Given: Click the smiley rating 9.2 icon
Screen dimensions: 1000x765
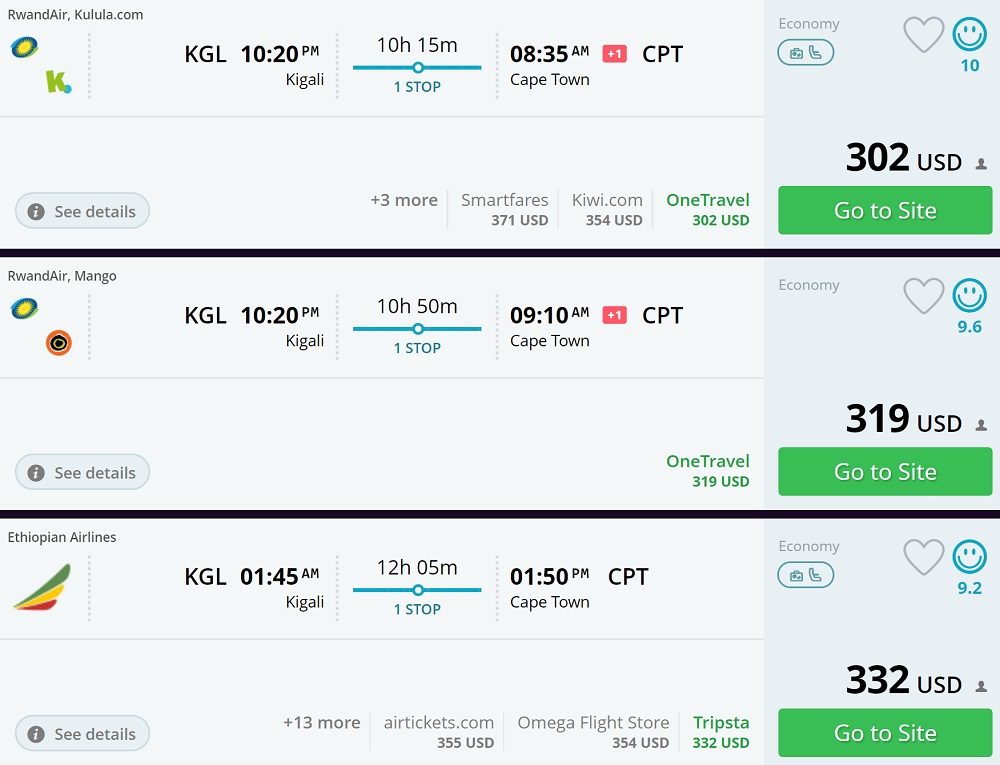Looking at the screenshot, I should coord(969,557).
